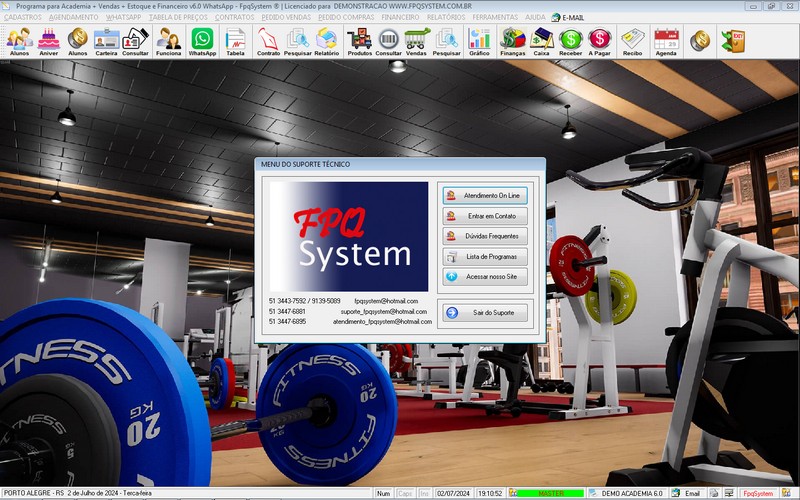Screen dimensions: 800x500
Task: Click the red A Pagar dollar icon
Action: coord(599,41)
